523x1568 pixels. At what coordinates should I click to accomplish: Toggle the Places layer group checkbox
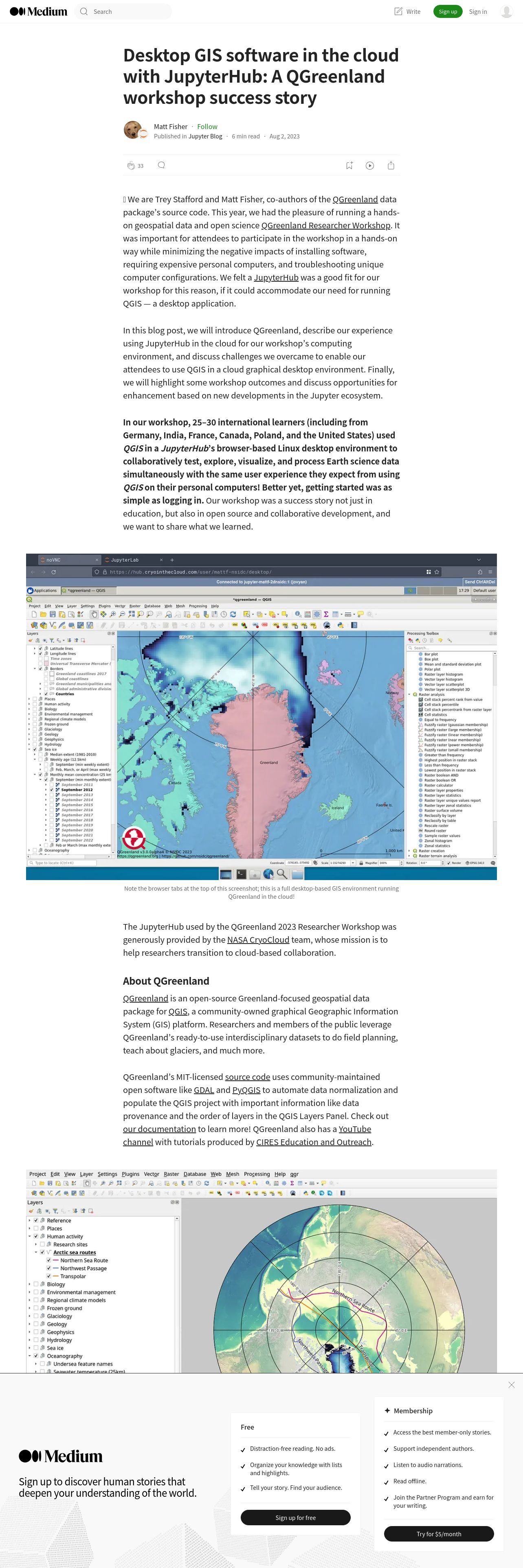coord(36,1229)
